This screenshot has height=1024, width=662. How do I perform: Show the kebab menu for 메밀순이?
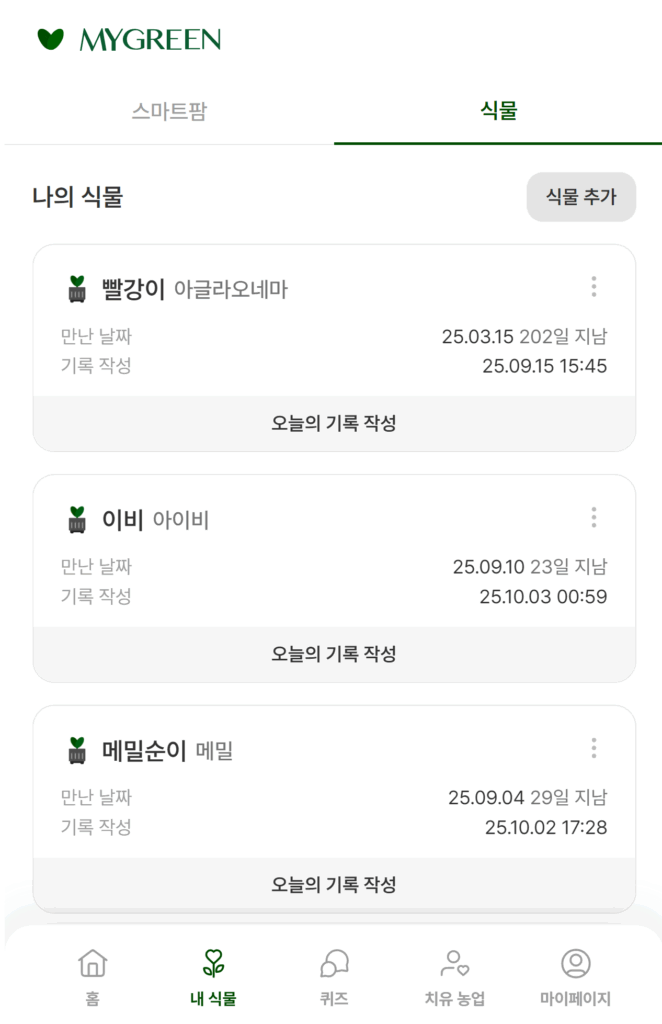(x=593, y=748)
